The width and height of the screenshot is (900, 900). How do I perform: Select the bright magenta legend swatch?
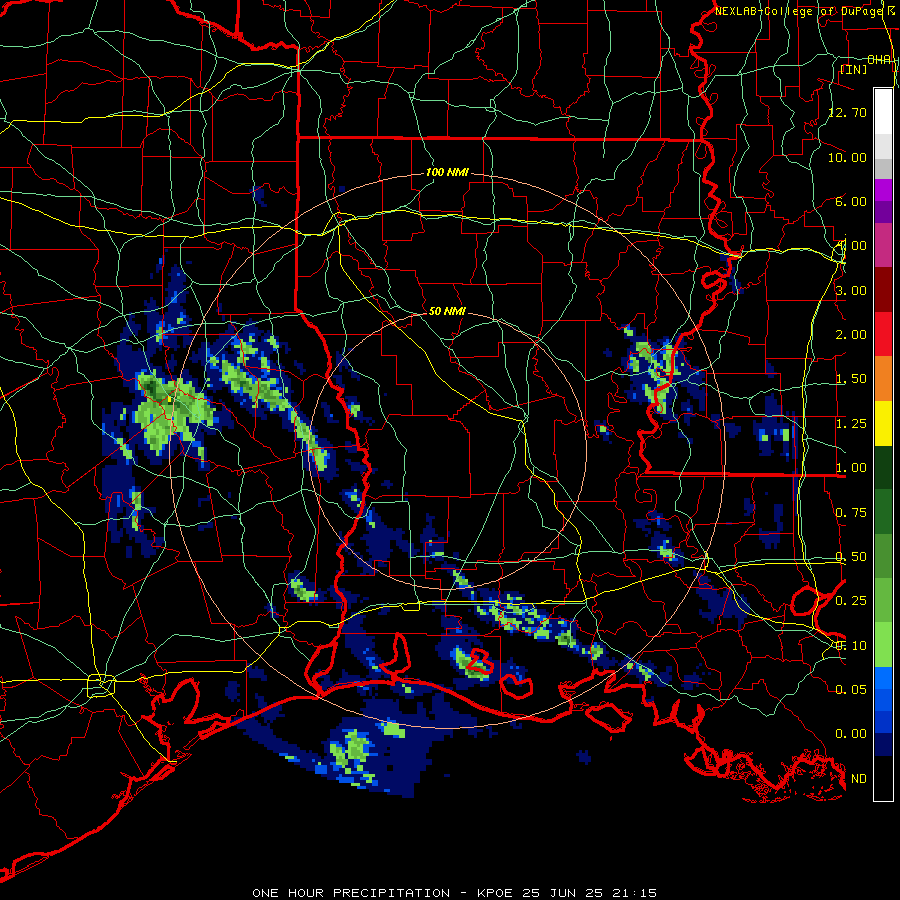pyautogui.click(x=883, y=190)
